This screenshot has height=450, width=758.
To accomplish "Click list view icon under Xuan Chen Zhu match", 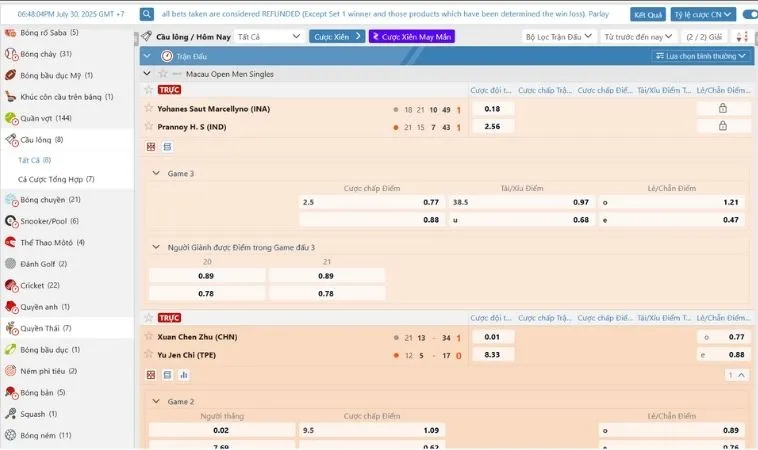I will [167, 375].
